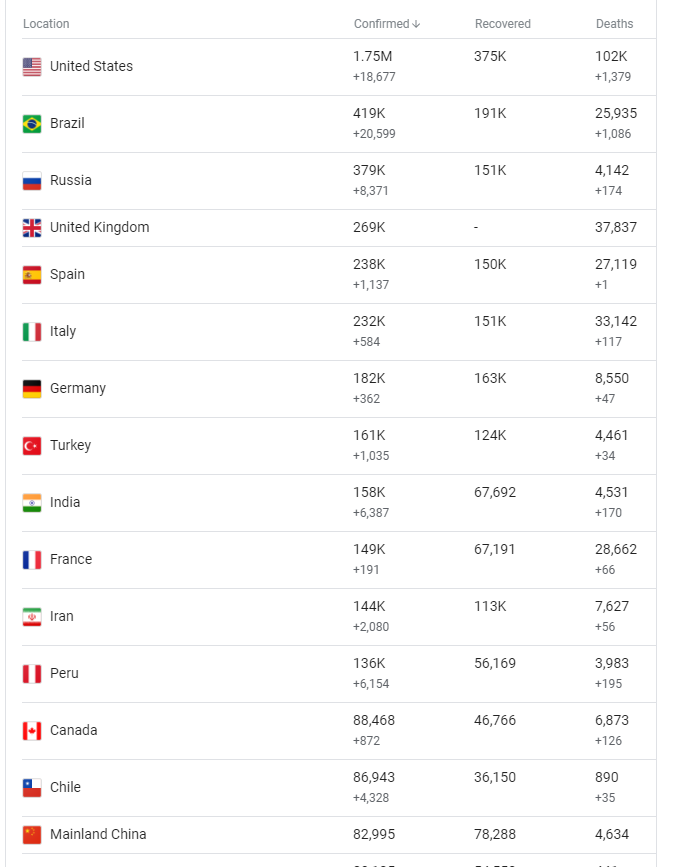Click the Turkey flag icon
Screen dimensions: 694x867
click(x=32, y=446)
